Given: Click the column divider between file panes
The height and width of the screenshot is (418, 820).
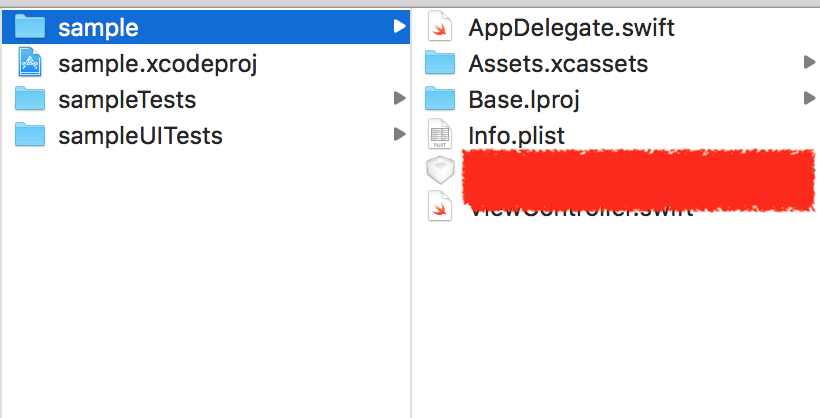Looking at the screenshot, I should (411, 300).
